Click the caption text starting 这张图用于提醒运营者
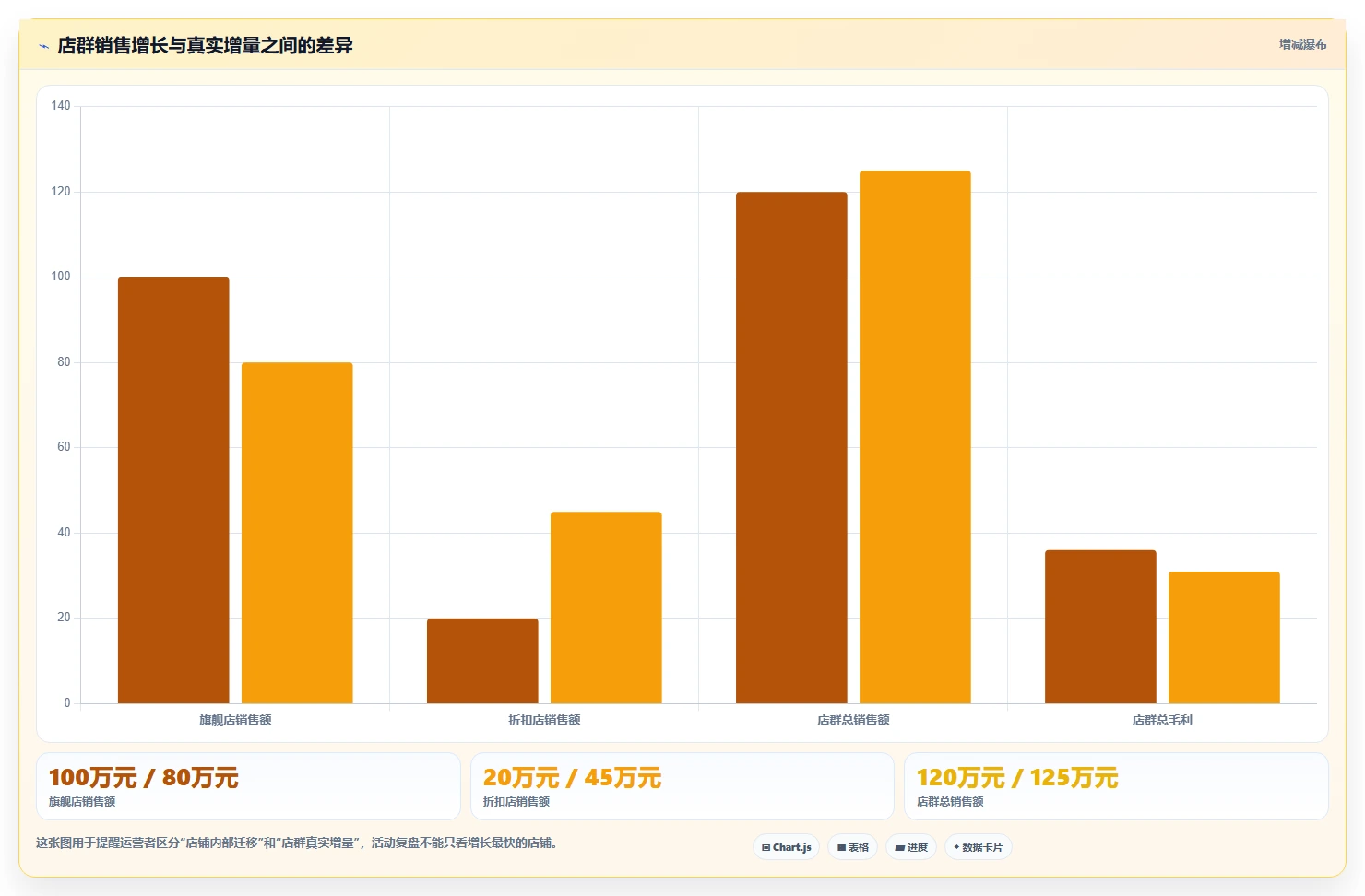The image size is (1365, 896). pos(297,843)
